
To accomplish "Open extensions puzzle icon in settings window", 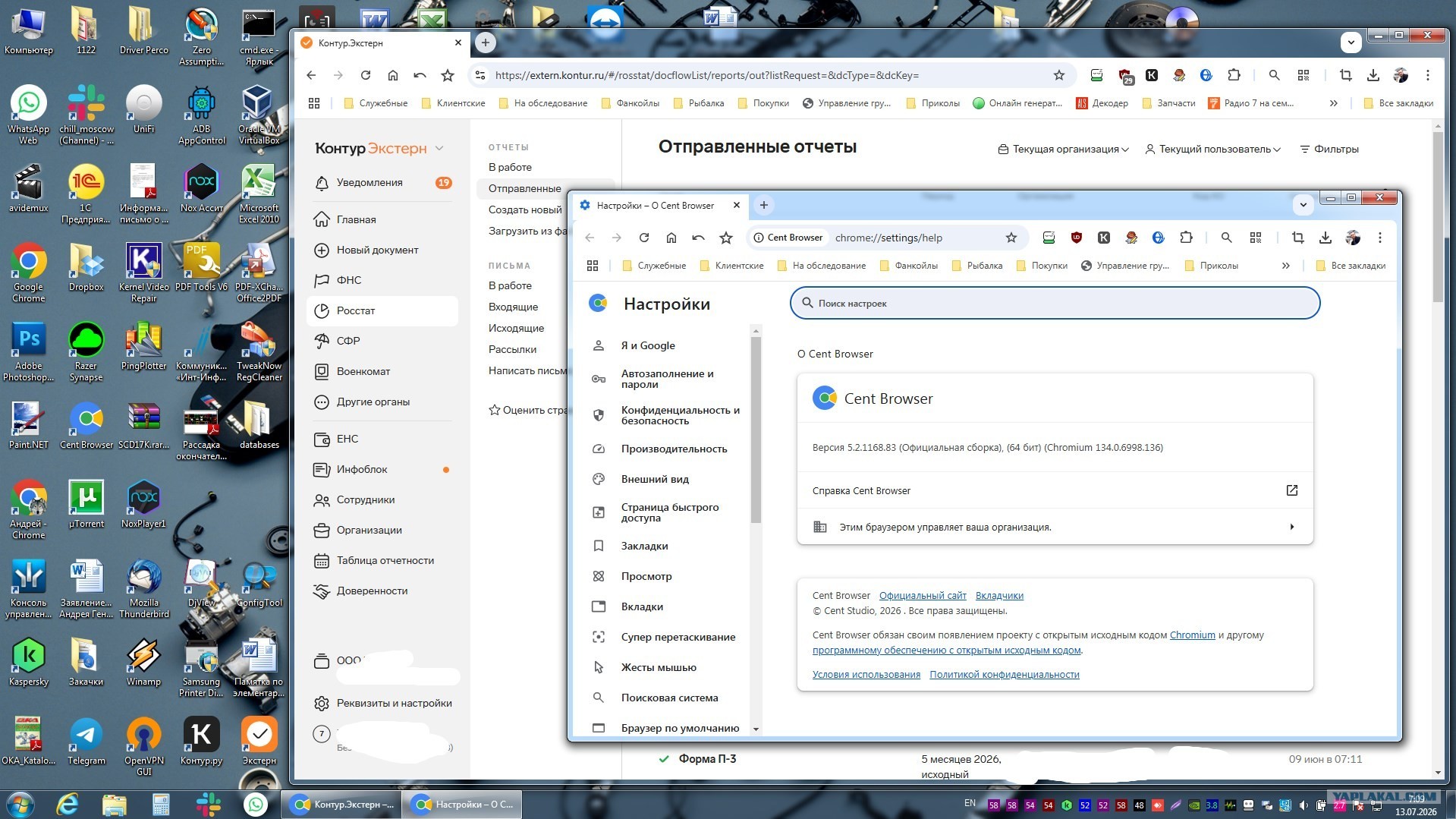I will 1186,238.
